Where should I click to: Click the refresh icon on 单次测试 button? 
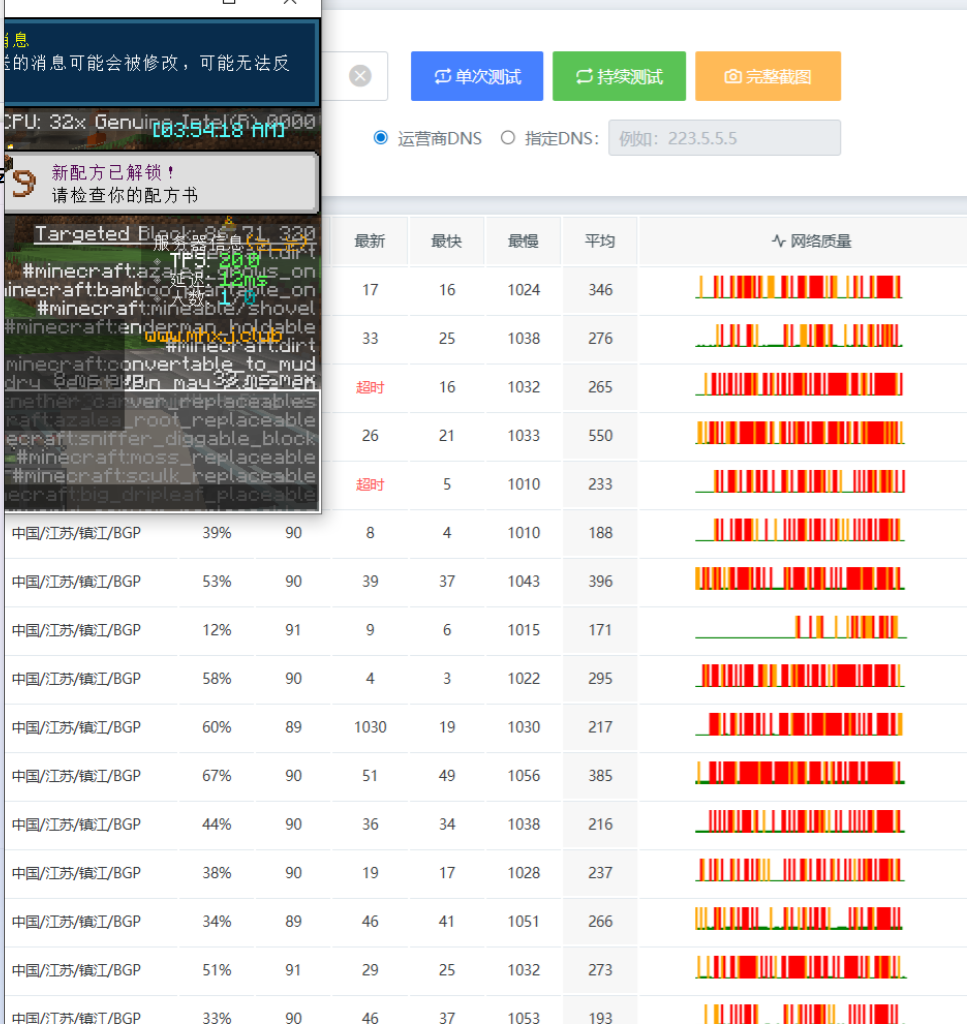pos(444,76)
